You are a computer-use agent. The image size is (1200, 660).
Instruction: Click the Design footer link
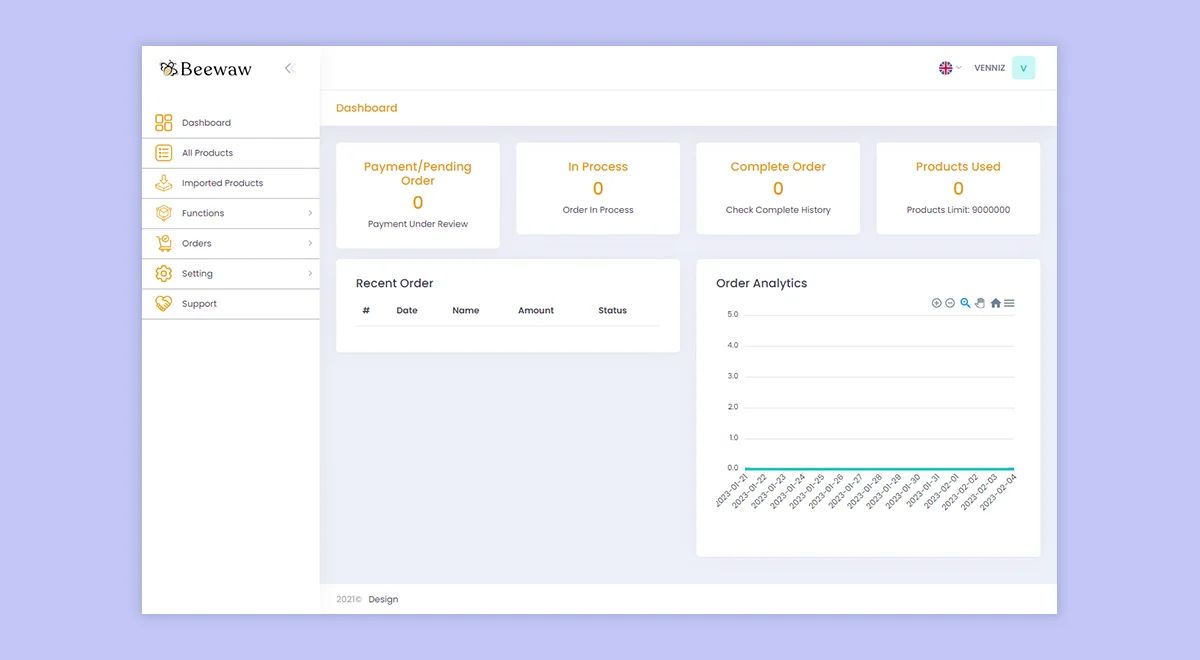point(383,599)
